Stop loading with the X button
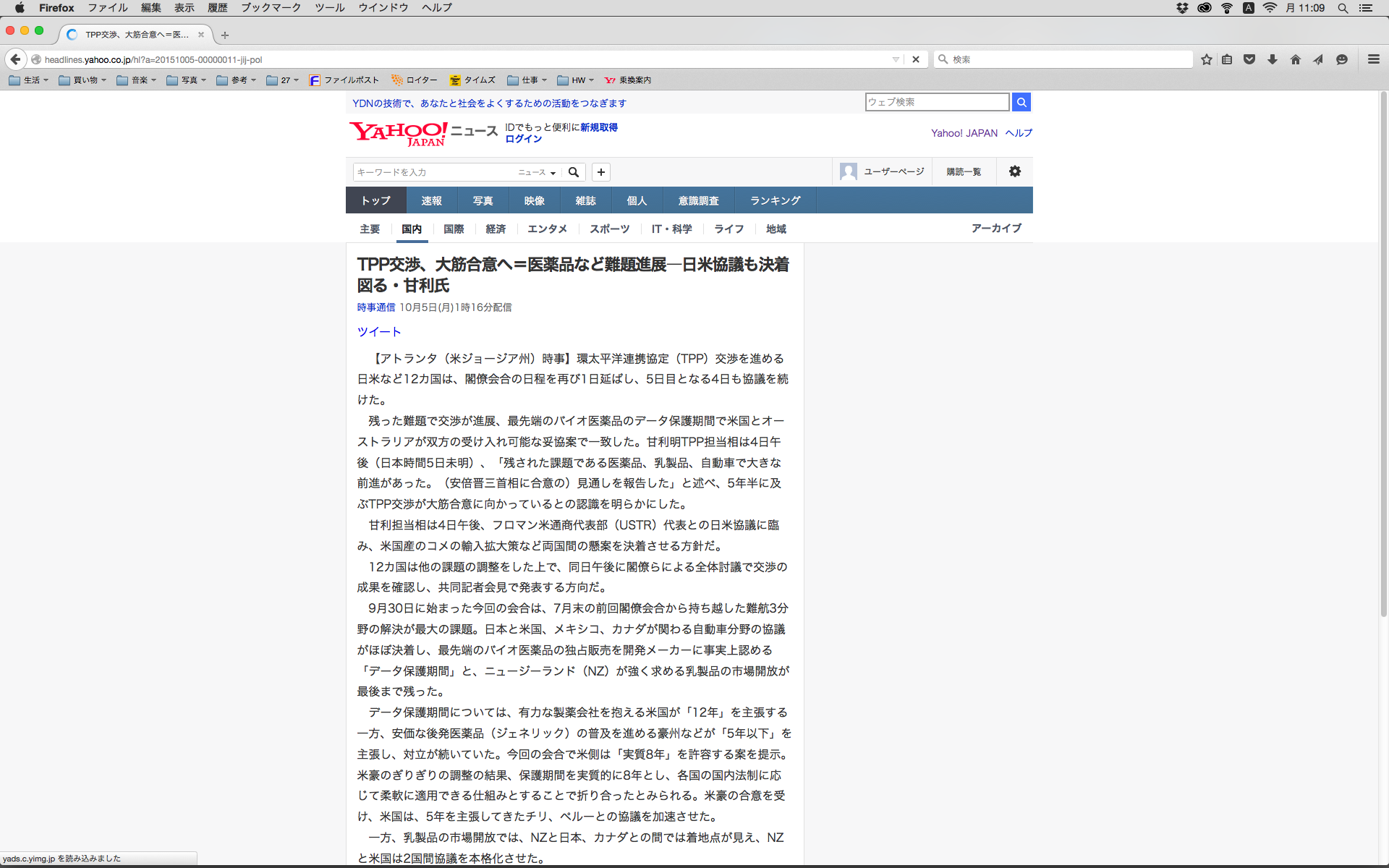 pyautogui.click(x=915, y=59)
